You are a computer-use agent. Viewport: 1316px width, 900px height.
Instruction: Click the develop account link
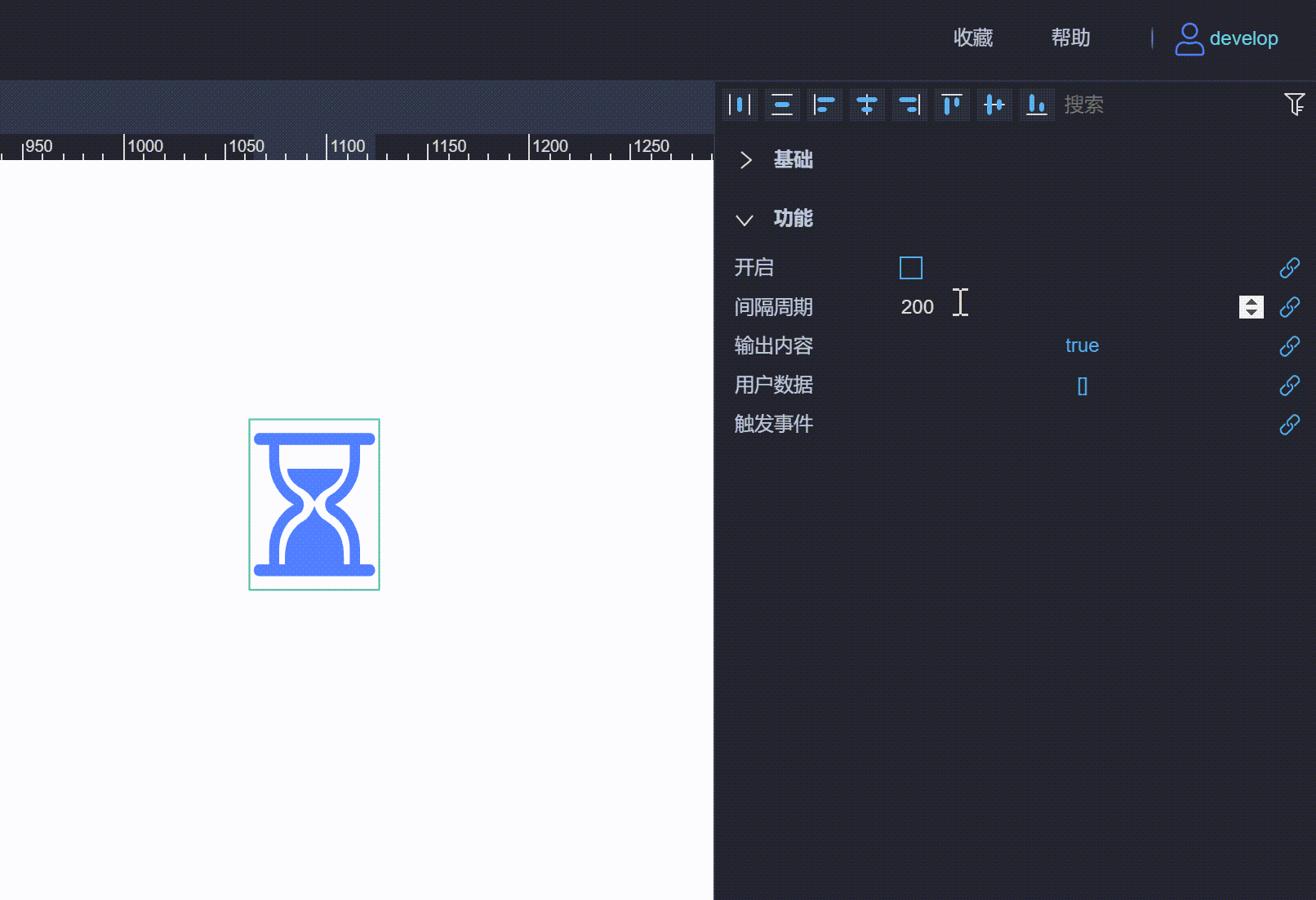pos(1244,38)
